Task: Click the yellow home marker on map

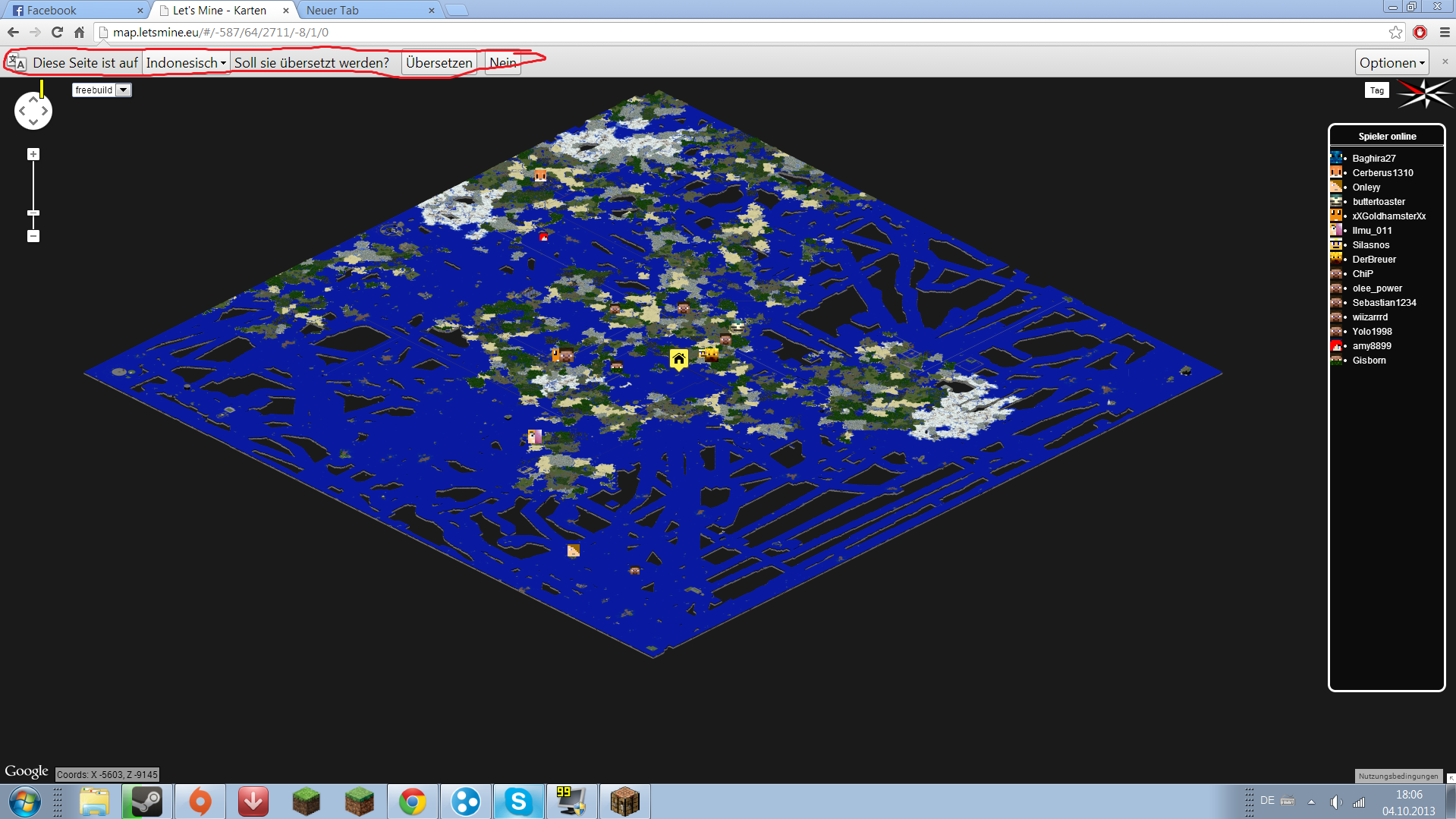Action: [678, 358]
